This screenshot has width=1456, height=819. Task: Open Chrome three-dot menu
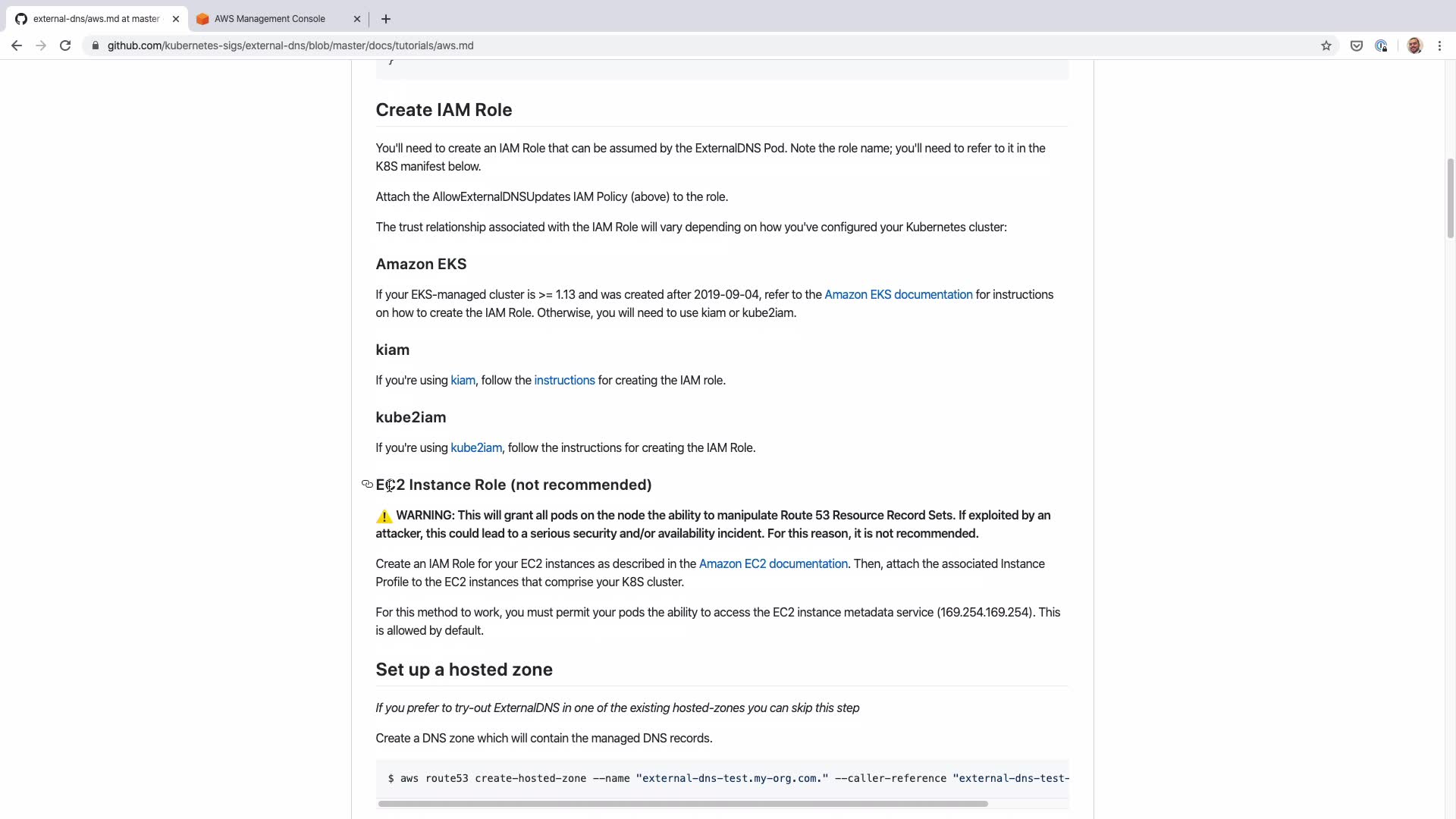coord(1439,45)
